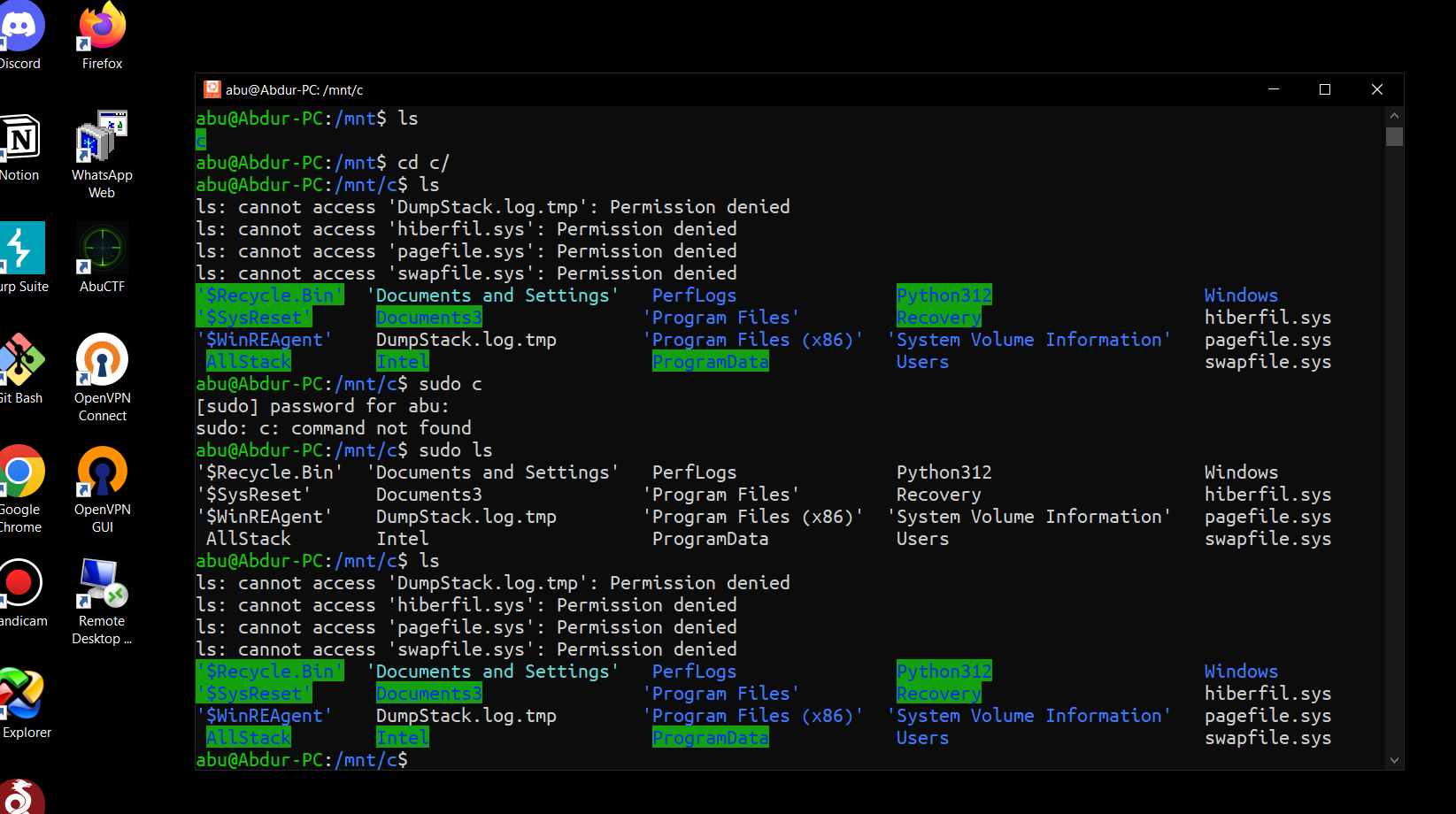The width and height of the screenshot is (1456, 814).
Task: Launch the Burp Suite desktop icon
Action: coord(21,252)
